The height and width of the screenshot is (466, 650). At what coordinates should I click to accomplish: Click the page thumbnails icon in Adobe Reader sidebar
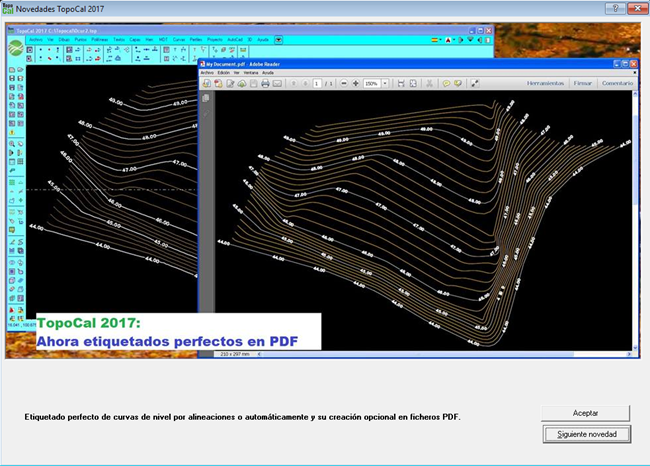[206, 98]
